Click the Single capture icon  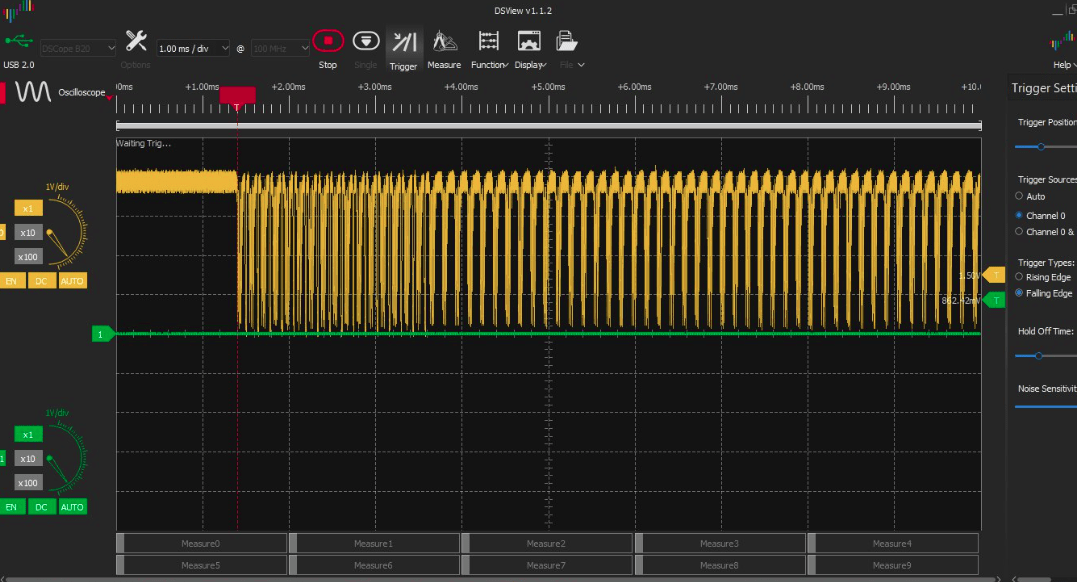366,42
